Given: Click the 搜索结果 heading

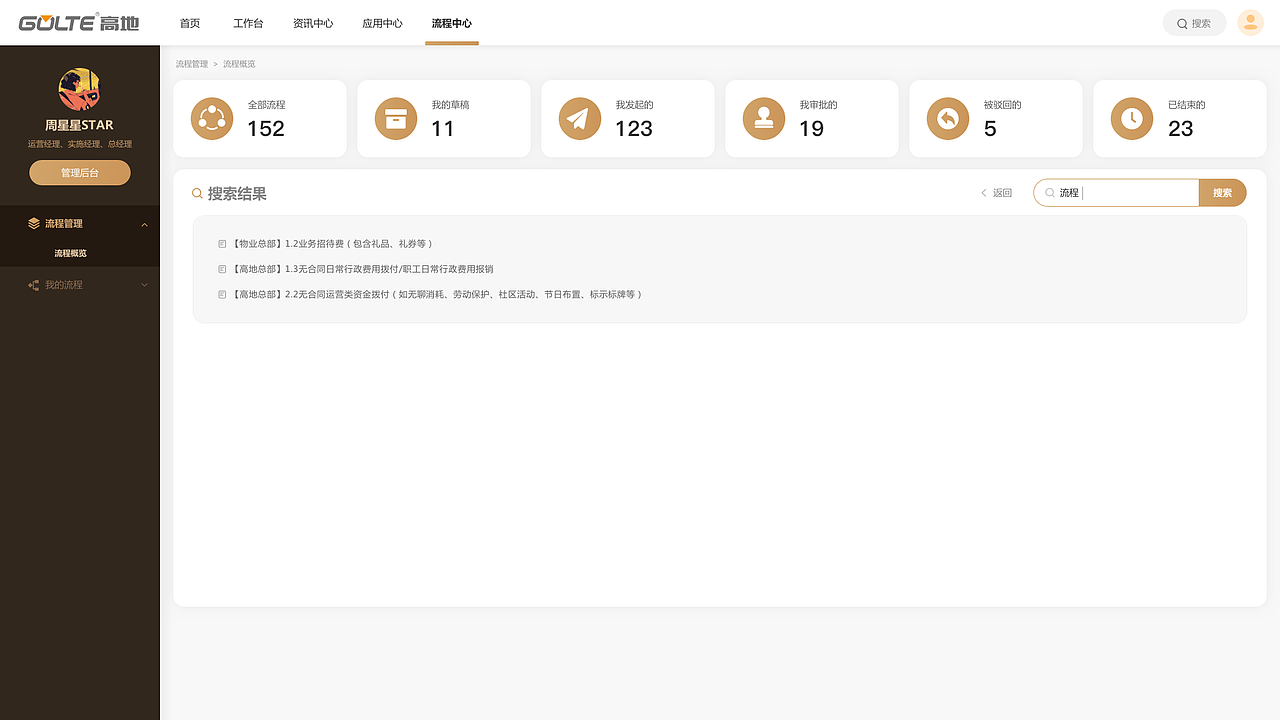Looking at the screenshot, I should (x=237, y=194).
